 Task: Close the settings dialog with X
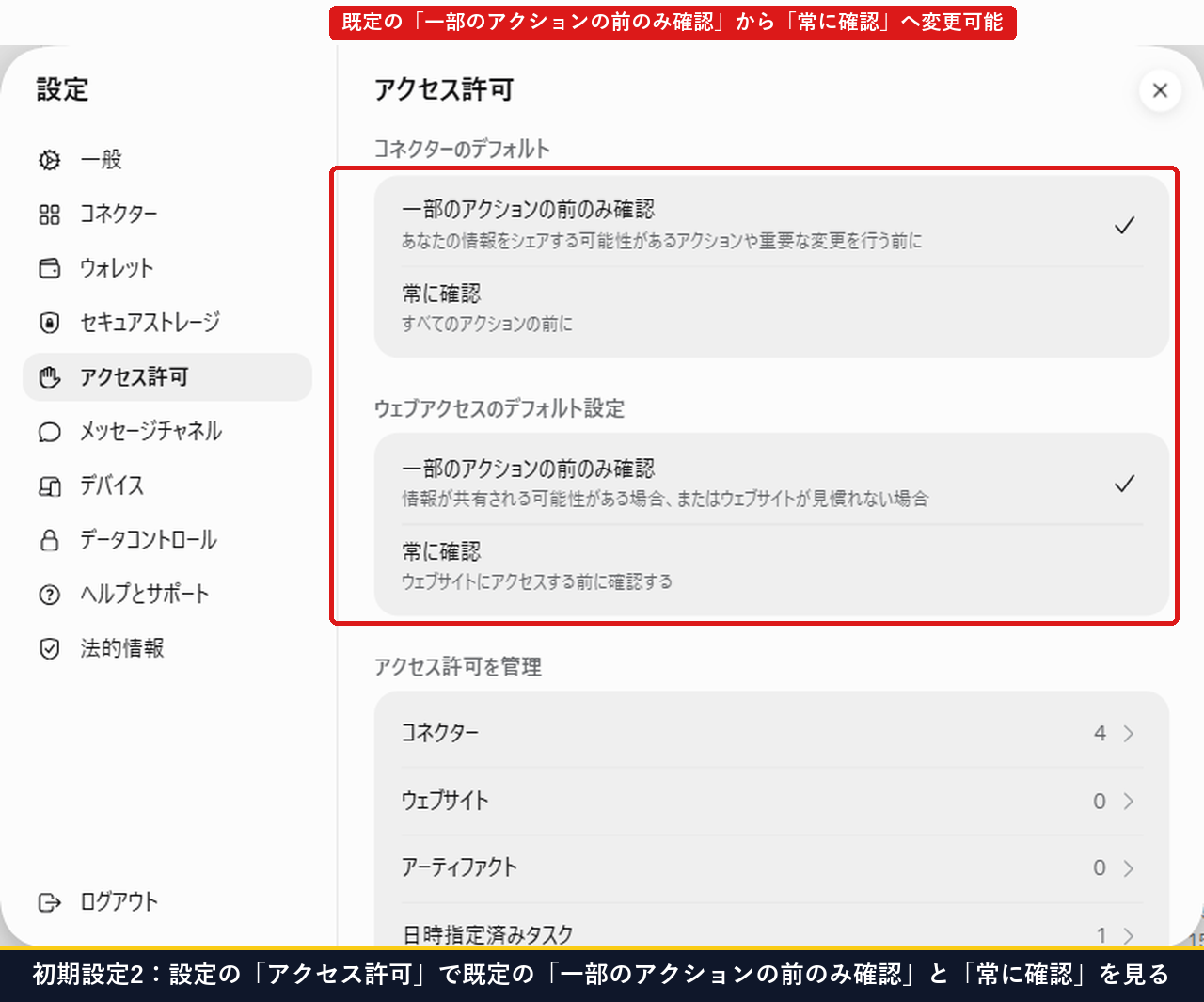pos(1160,90)
